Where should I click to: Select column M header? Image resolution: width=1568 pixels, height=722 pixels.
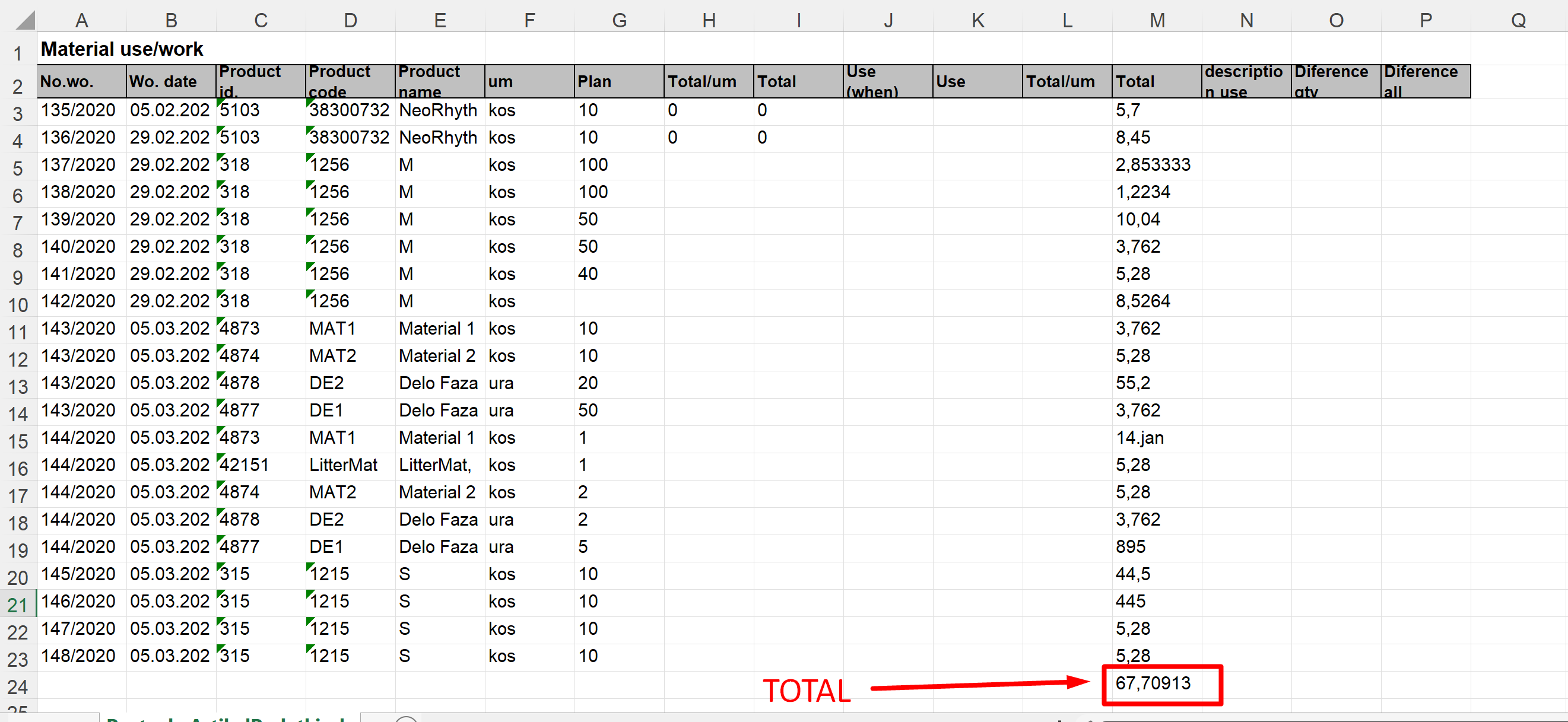1157,21
